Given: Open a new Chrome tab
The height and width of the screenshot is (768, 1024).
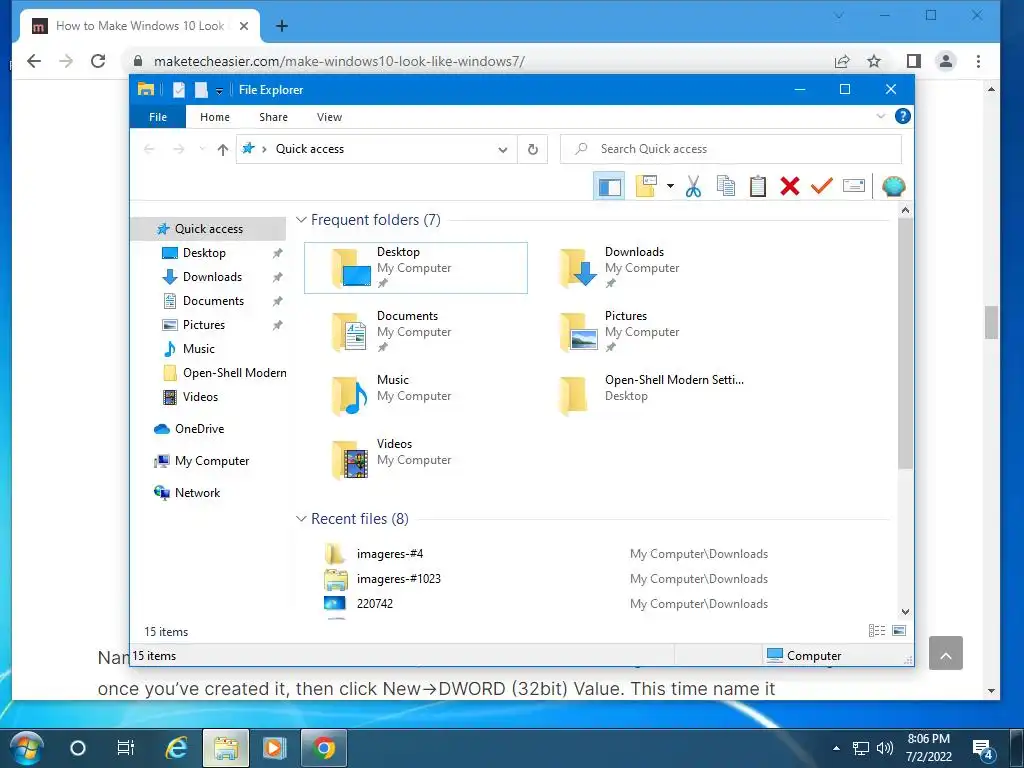Looking at the screenshot, I should [281, 26].
